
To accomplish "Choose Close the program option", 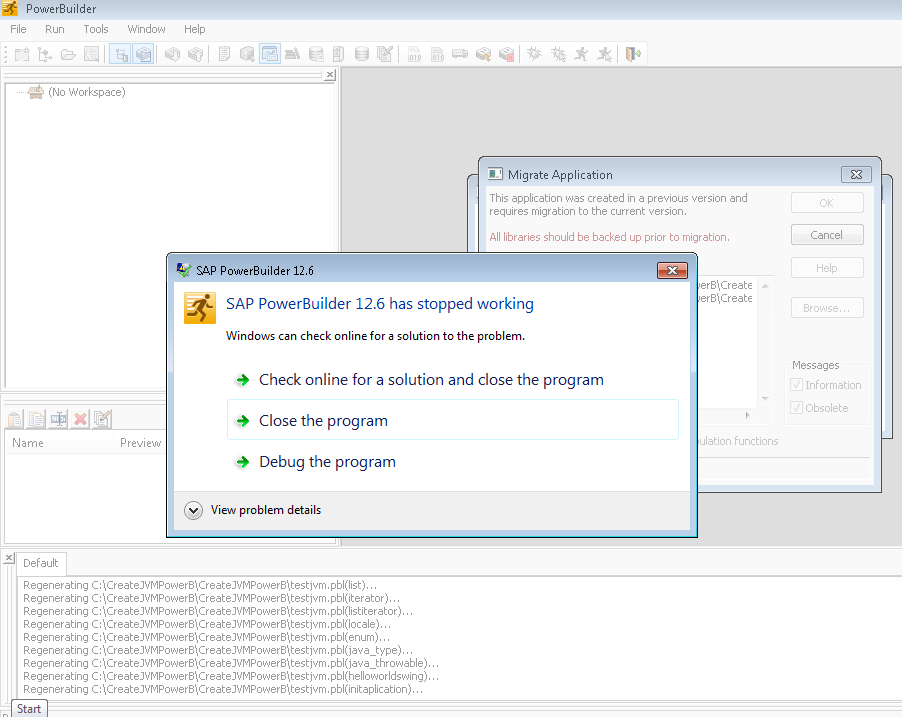I will 453,421.
